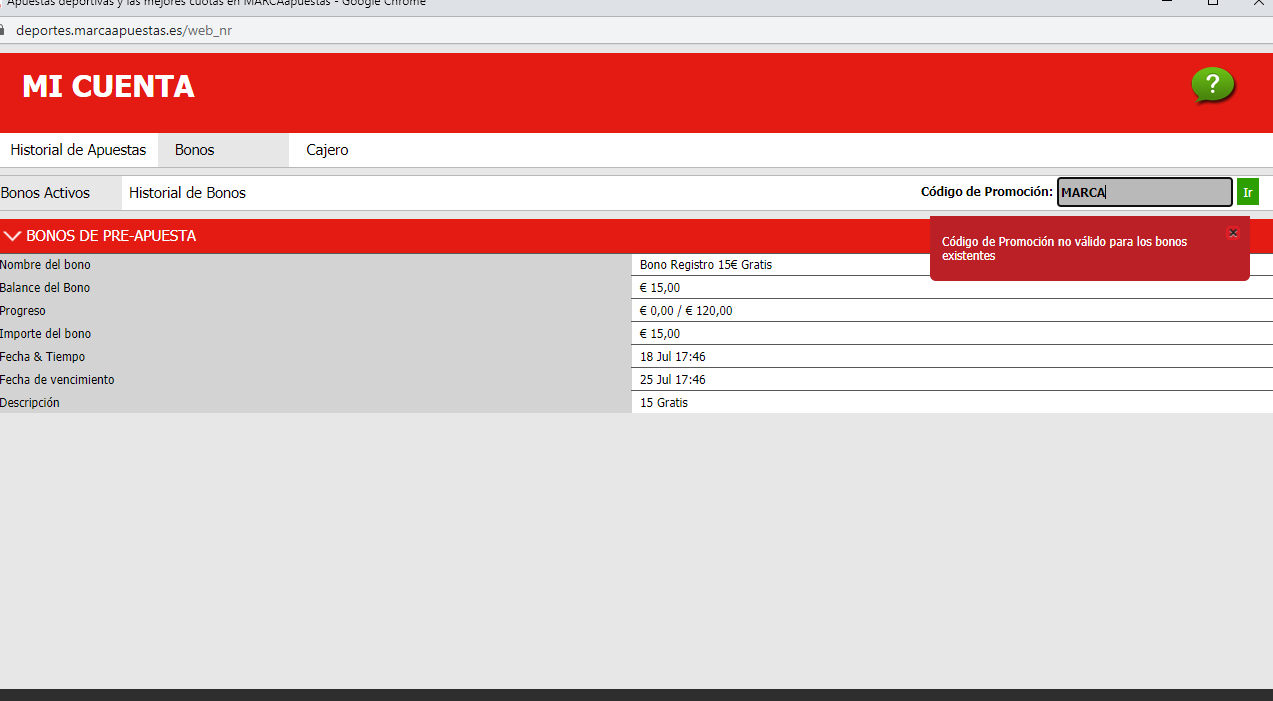Open the Historial de Bonos sub-tab
The height and width of the screenshot is (701, 1273).
tap(187, 193)
